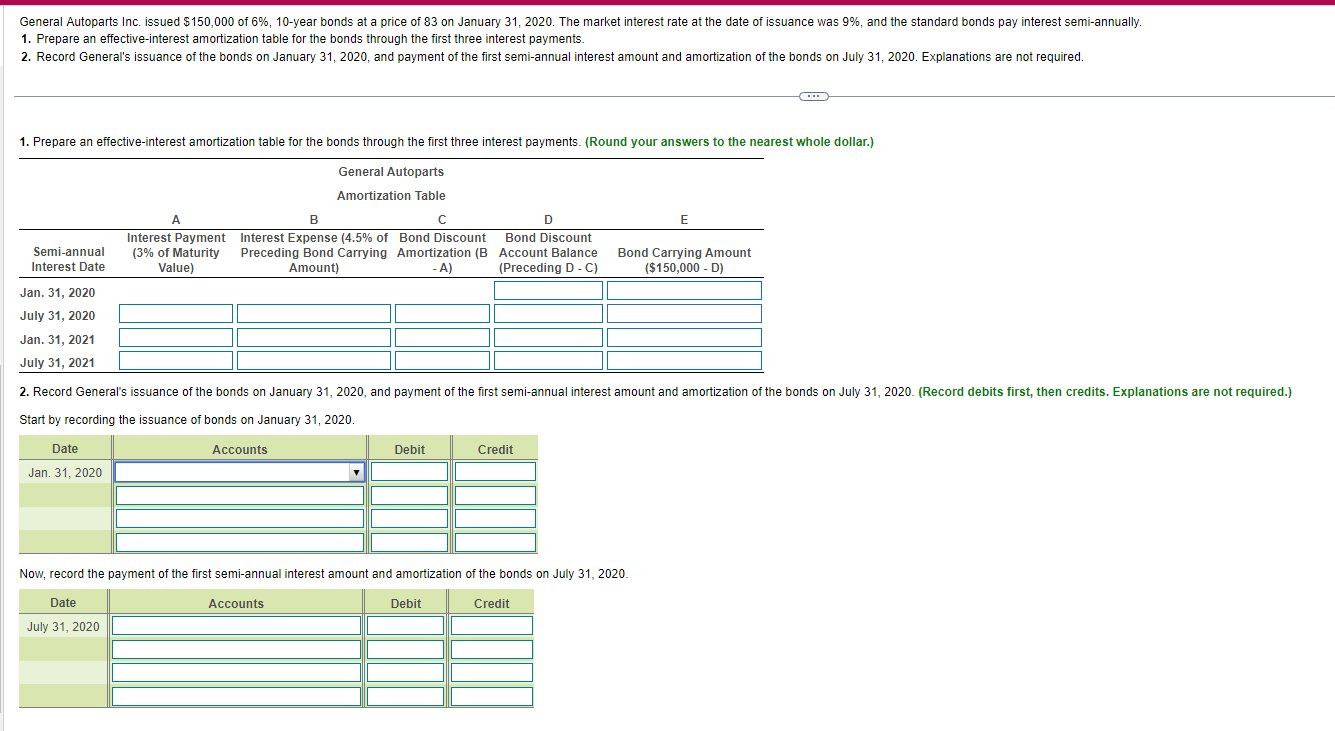Viewport: 1335px width, 731px height.
Task: Expand the problem text with the ellipsis button
Action: coord(814,96)
